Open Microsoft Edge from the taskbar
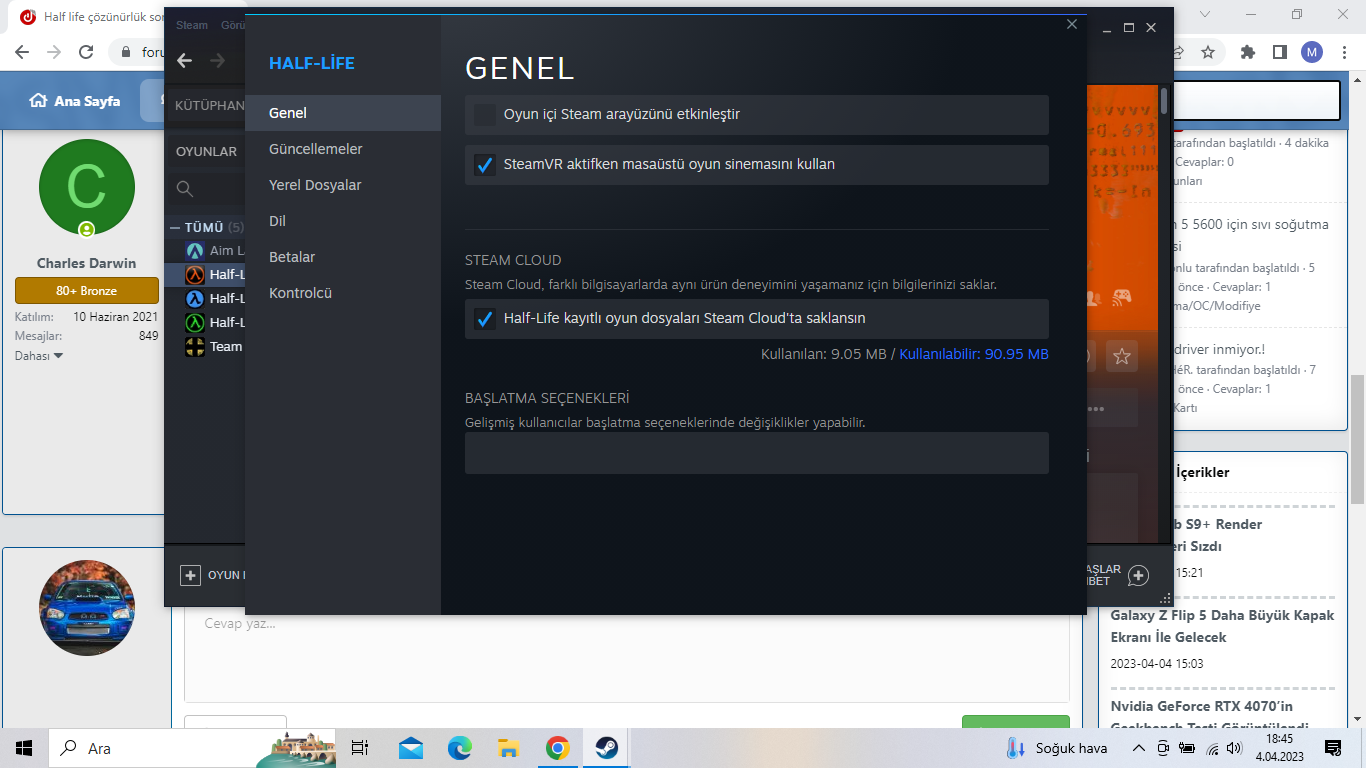This screenshot has width=1366, height=768. (459, 748)
